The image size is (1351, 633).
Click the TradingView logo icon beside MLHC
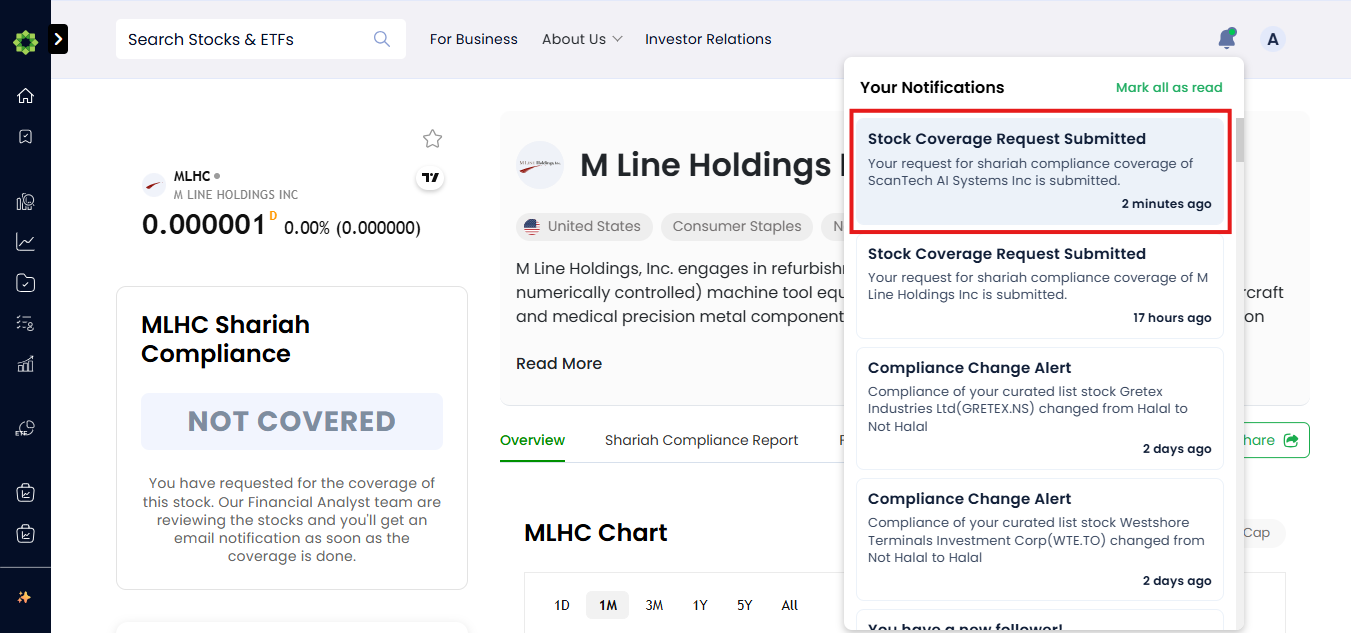[430, 178]
